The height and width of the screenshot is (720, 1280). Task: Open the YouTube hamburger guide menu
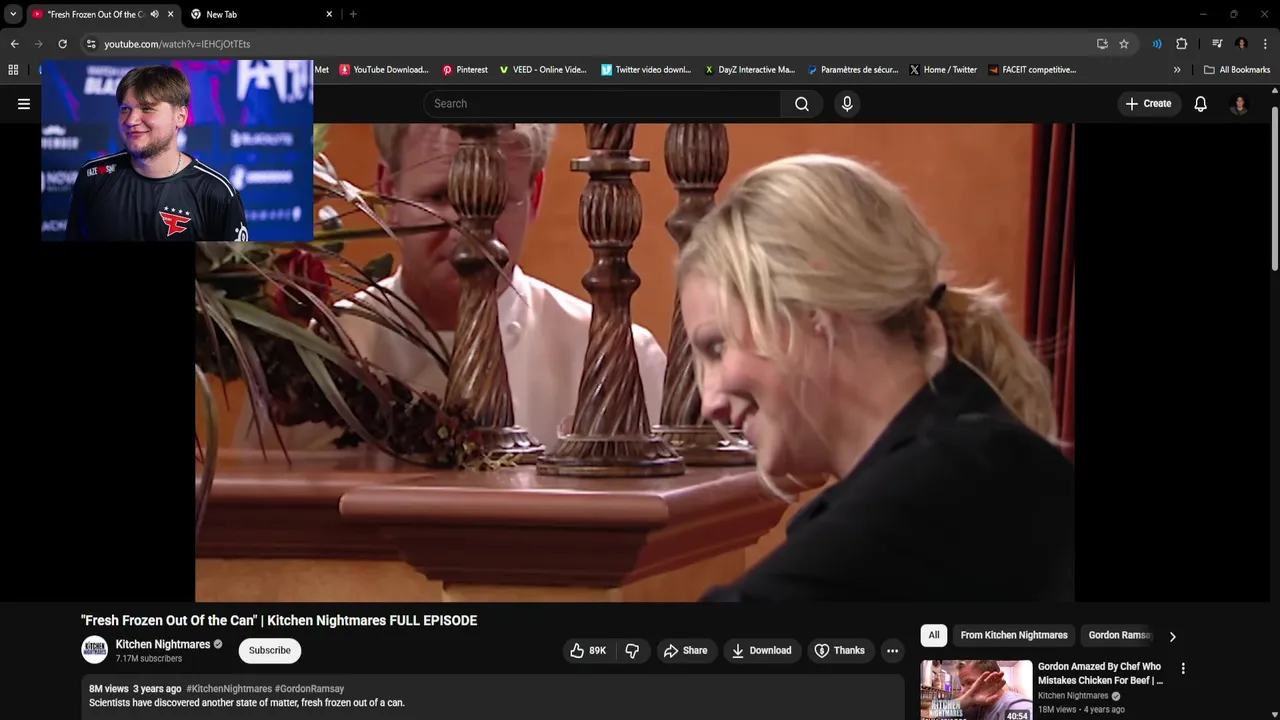point(24,104)
